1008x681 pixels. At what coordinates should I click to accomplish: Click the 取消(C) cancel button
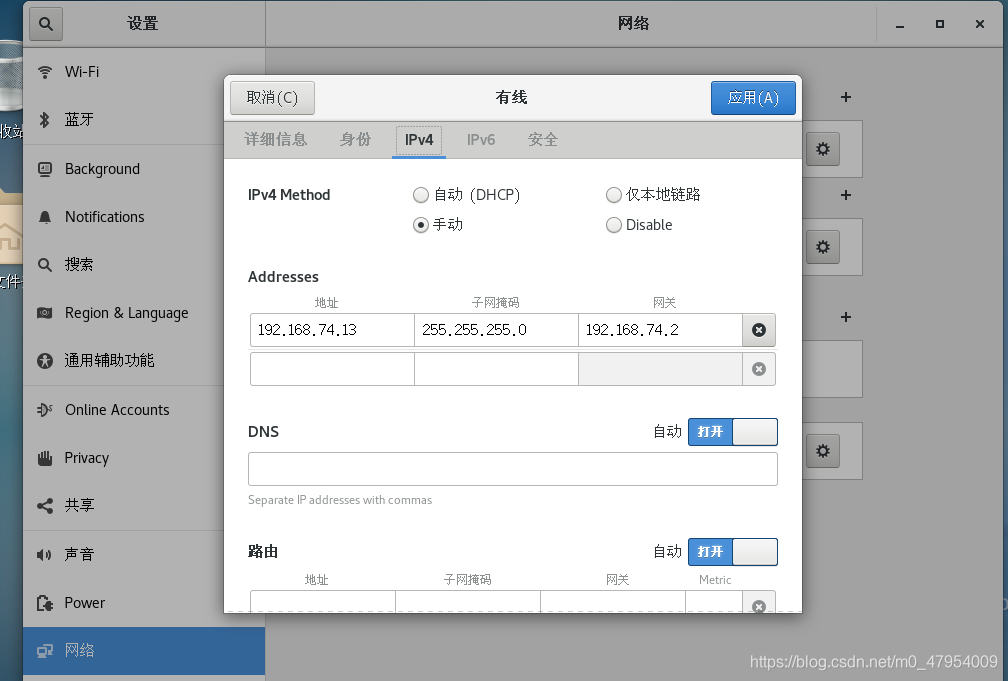273,98
